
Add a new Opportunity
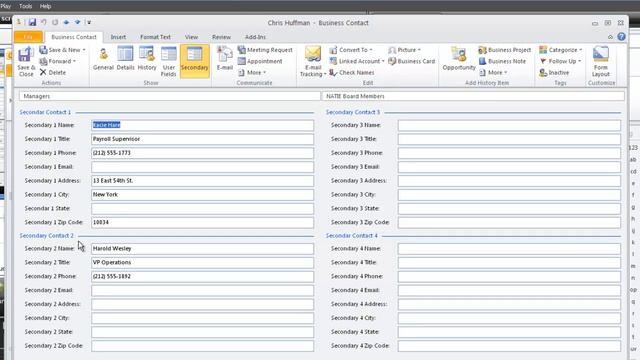459,59
